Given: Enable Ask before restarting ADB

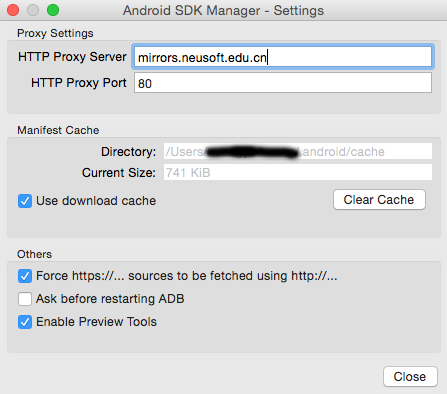Looking at the screenshot, I should pos(25,299).
